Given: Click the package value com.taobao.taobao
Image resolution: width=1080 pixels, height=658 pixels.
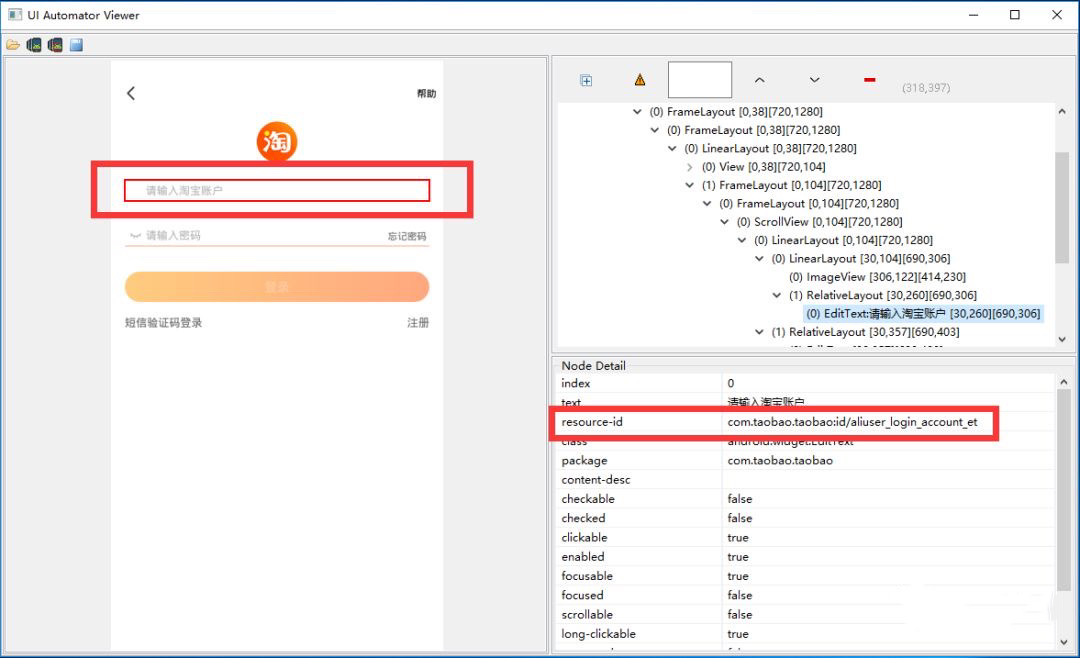Looking at the screenshot, I should (x=780, y=460).
